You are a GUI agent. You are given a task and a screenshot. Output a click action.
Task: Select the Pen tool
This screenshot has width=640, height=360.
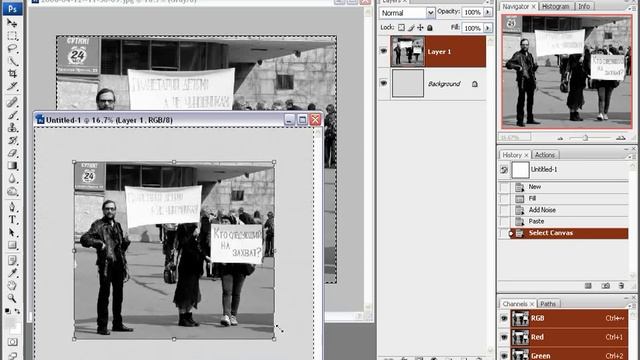tap(12, 207)
